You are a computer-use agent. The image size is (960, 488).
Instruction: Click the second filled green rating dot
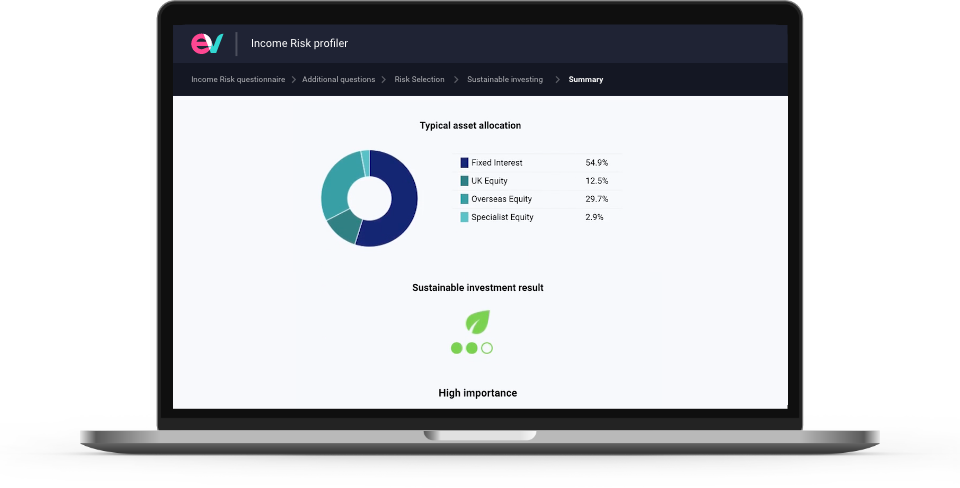[x=471, y=348]
